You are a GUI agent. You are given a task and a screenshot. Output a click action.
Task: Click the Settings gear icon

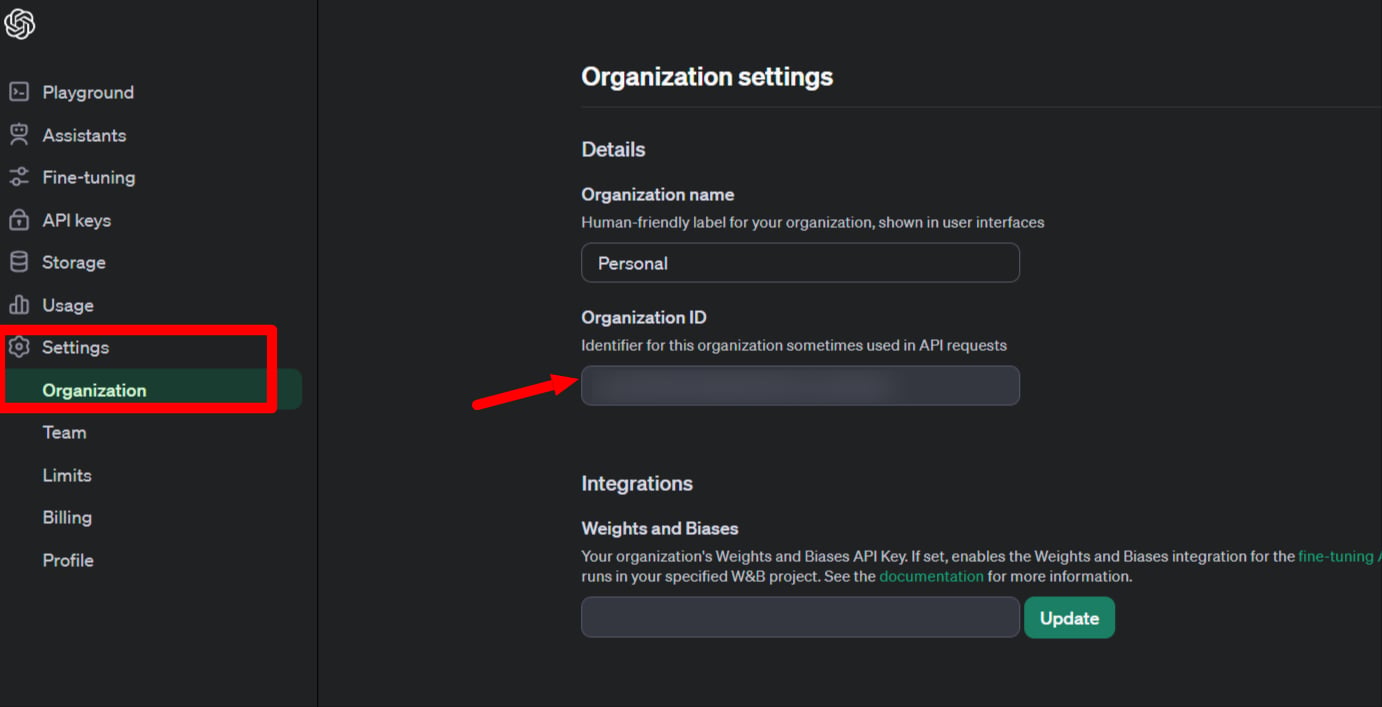[19, 347]
